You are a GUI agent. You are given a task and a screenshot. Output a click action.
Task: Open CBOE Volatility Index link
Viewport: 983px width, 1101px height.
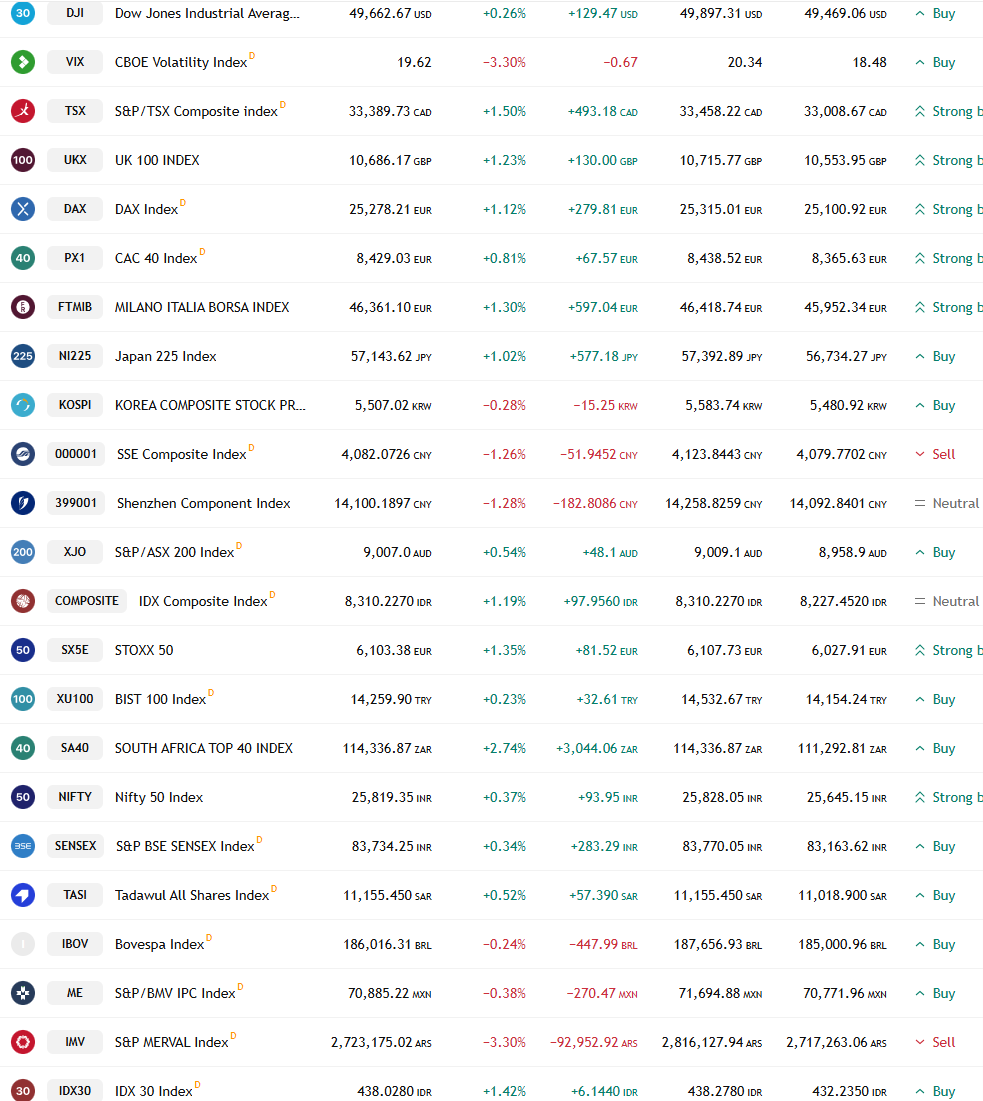181,62
